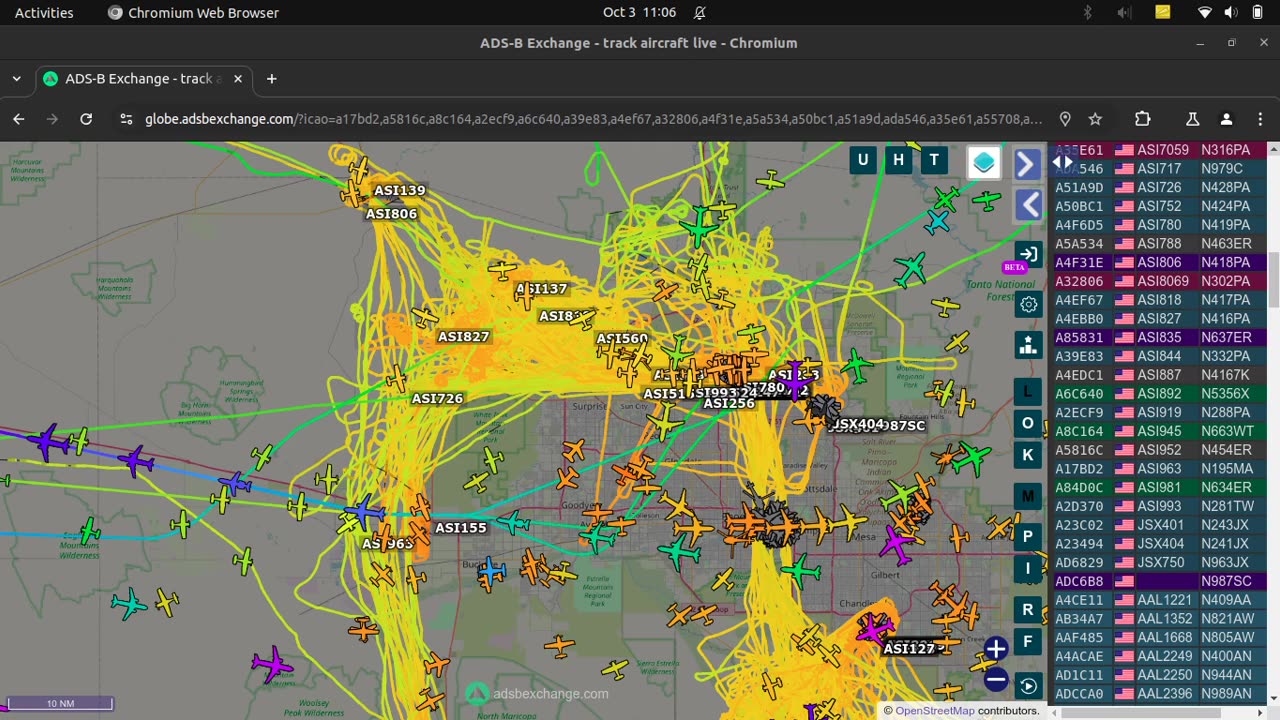Select the ASI139 aircraft label

(x=399, y=190)
